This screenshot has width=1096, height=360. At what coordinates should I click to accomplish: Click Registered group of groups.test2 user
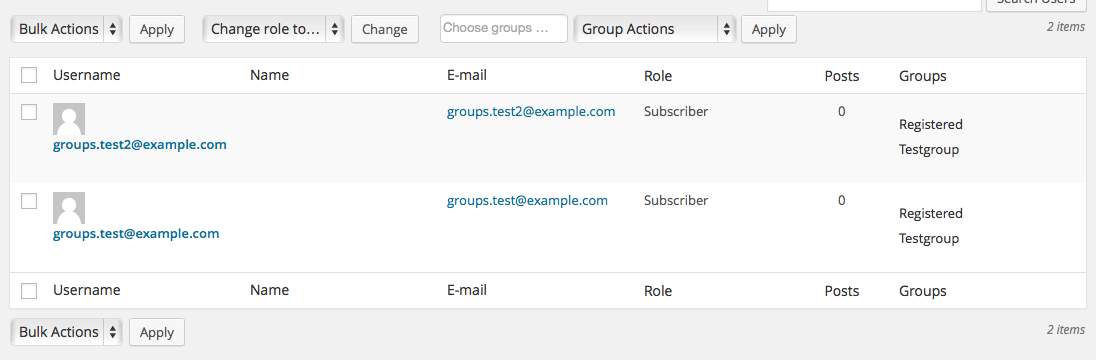pyautogui.click(x=931, y=124)
